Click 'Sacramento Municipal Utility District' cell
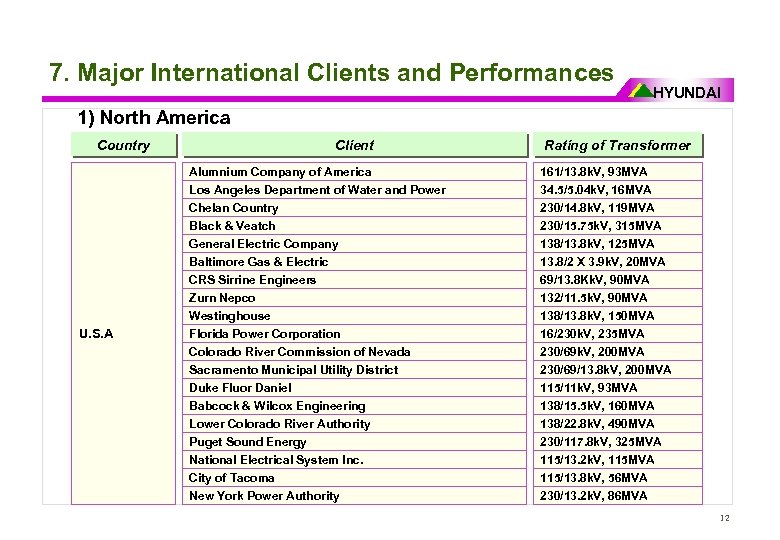 pos(354,369)
